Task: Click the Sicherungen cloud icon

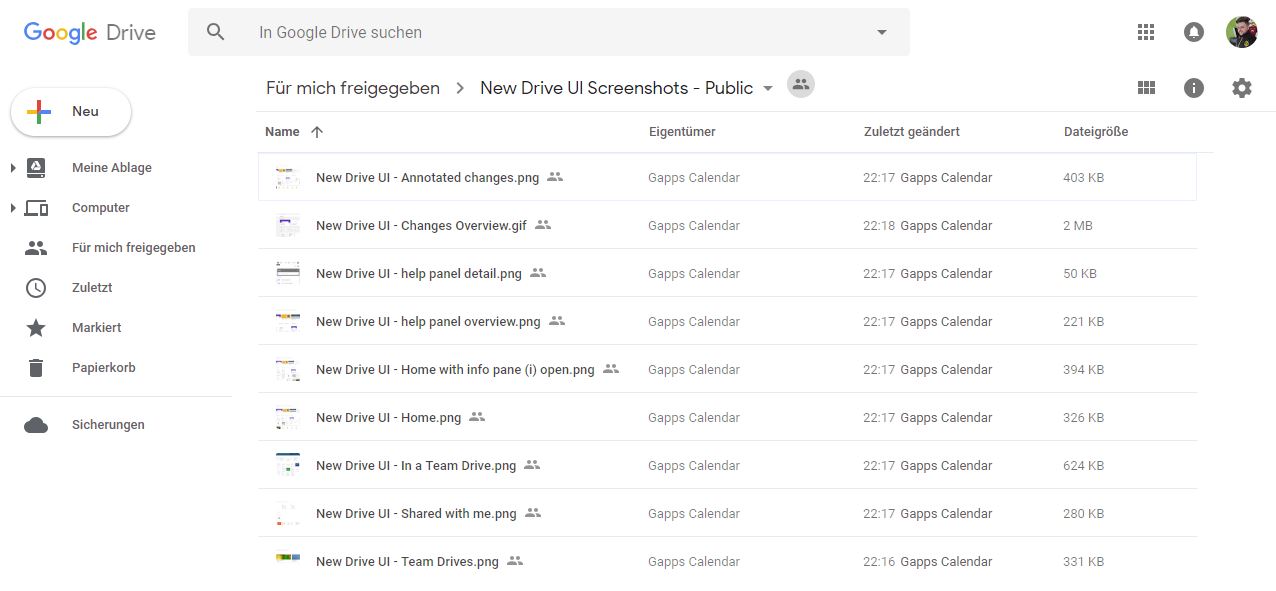Action: pos(36,425)
